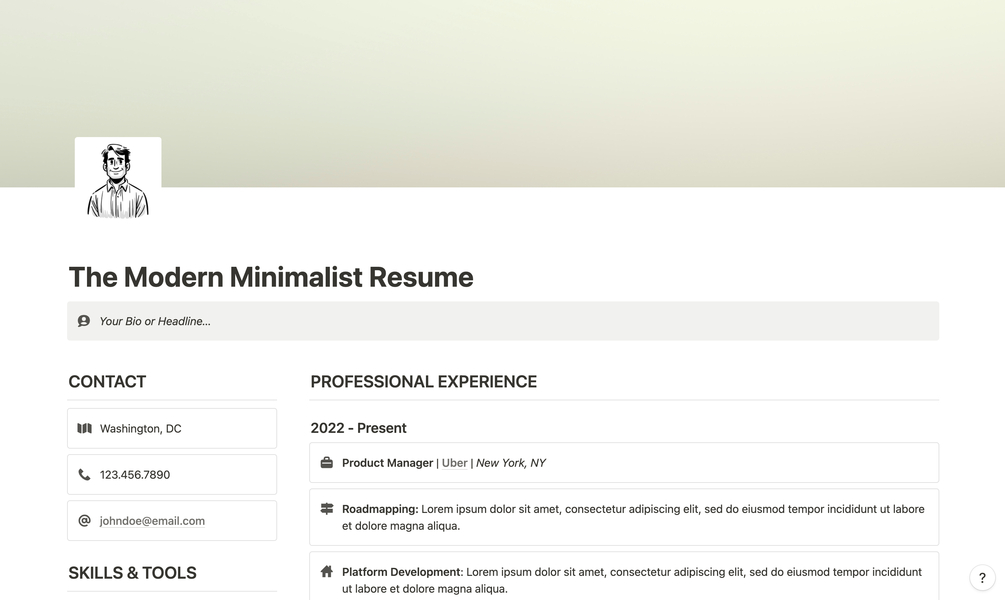The image size is (1005, 600).
Task: Click the PROFESSIONAL EXPERIENCE heading
Action: coord(423,382)
